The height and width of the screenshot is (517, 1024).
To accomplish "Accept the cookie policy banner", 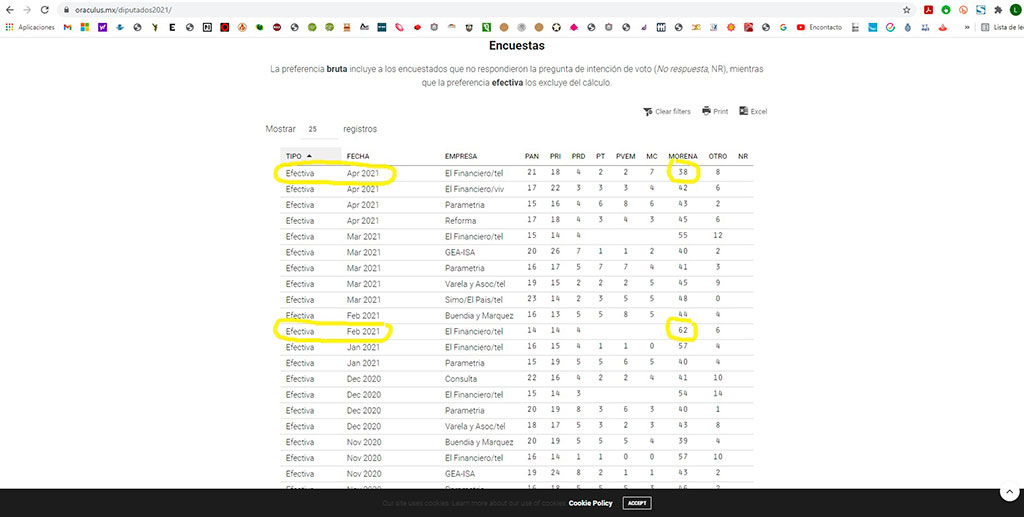I will click(x=637, y=503).
